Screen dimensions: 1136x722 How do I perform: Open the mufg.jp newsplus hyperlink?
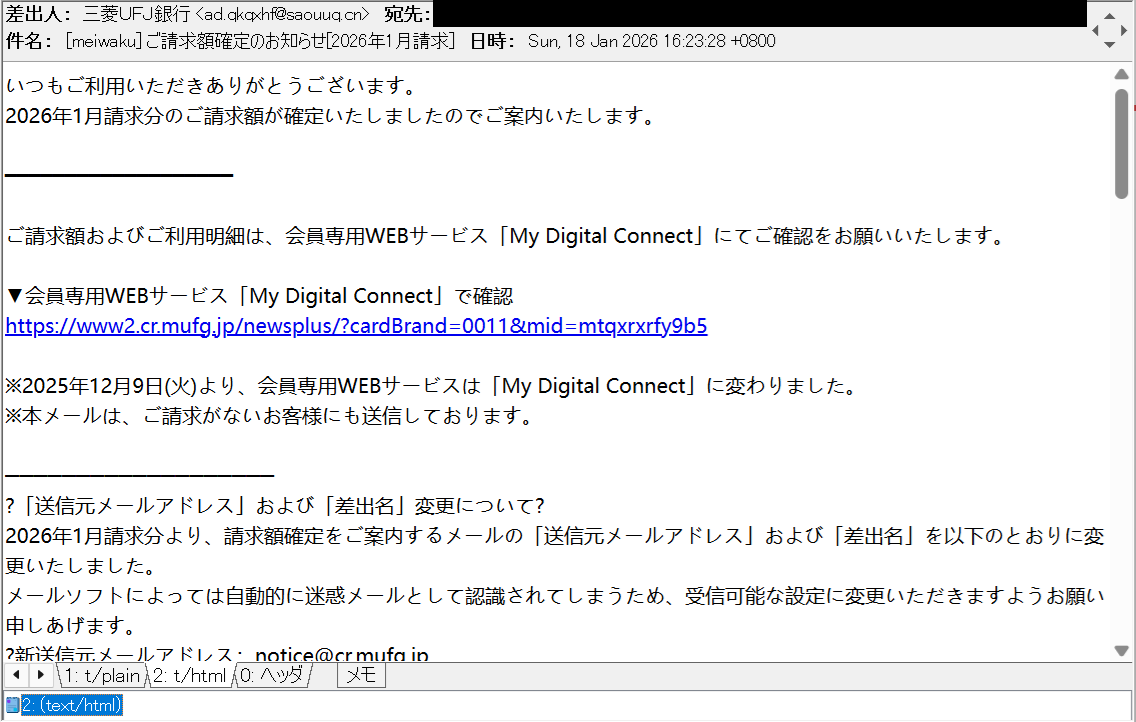click(x=356, y=327)
